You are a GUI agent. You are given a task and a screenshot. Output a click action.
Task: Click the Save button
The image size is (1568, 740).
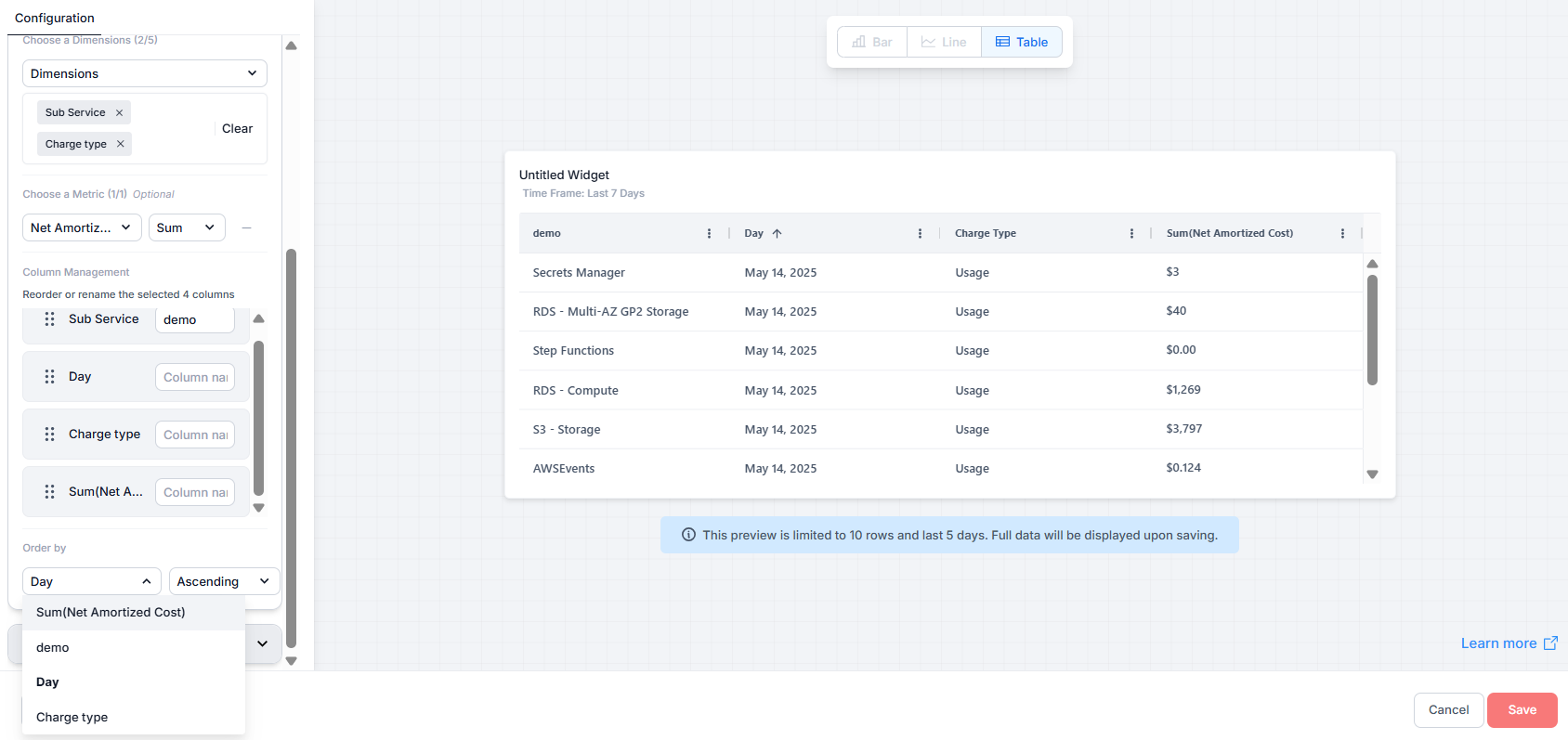point(1522,710)
